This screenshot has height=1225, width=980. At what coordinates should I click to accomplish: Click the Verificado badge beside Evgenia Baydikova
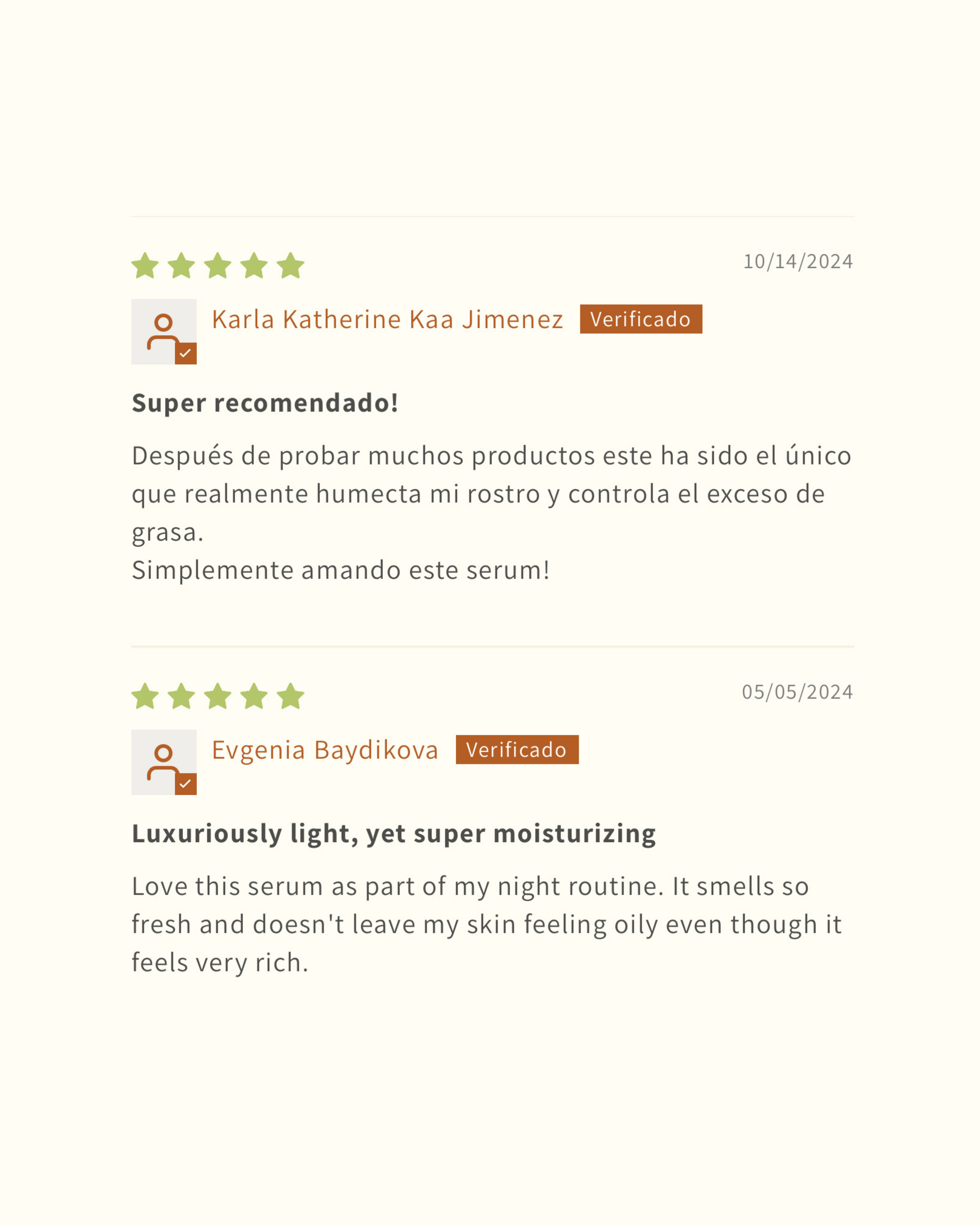tap(517, 750)
